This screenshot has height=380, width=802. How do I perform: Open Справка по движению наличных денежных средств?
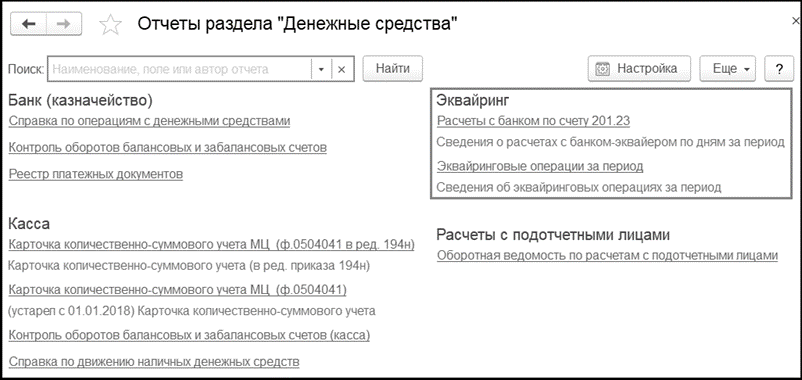point(154,362)
